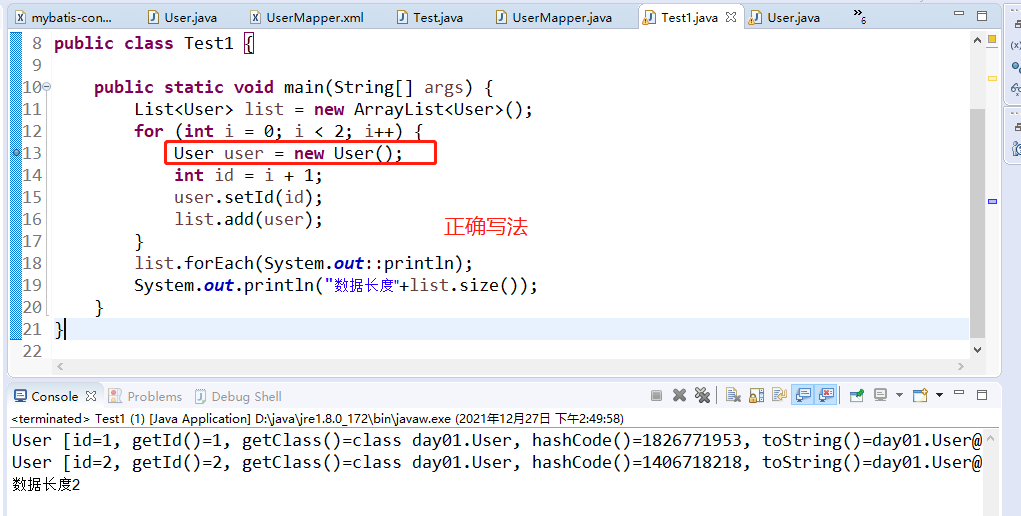The width and height of the screenshot is (1021, 516).
Task: Clear the Console output
Action: pyautogui.click(x=733, y=395)
